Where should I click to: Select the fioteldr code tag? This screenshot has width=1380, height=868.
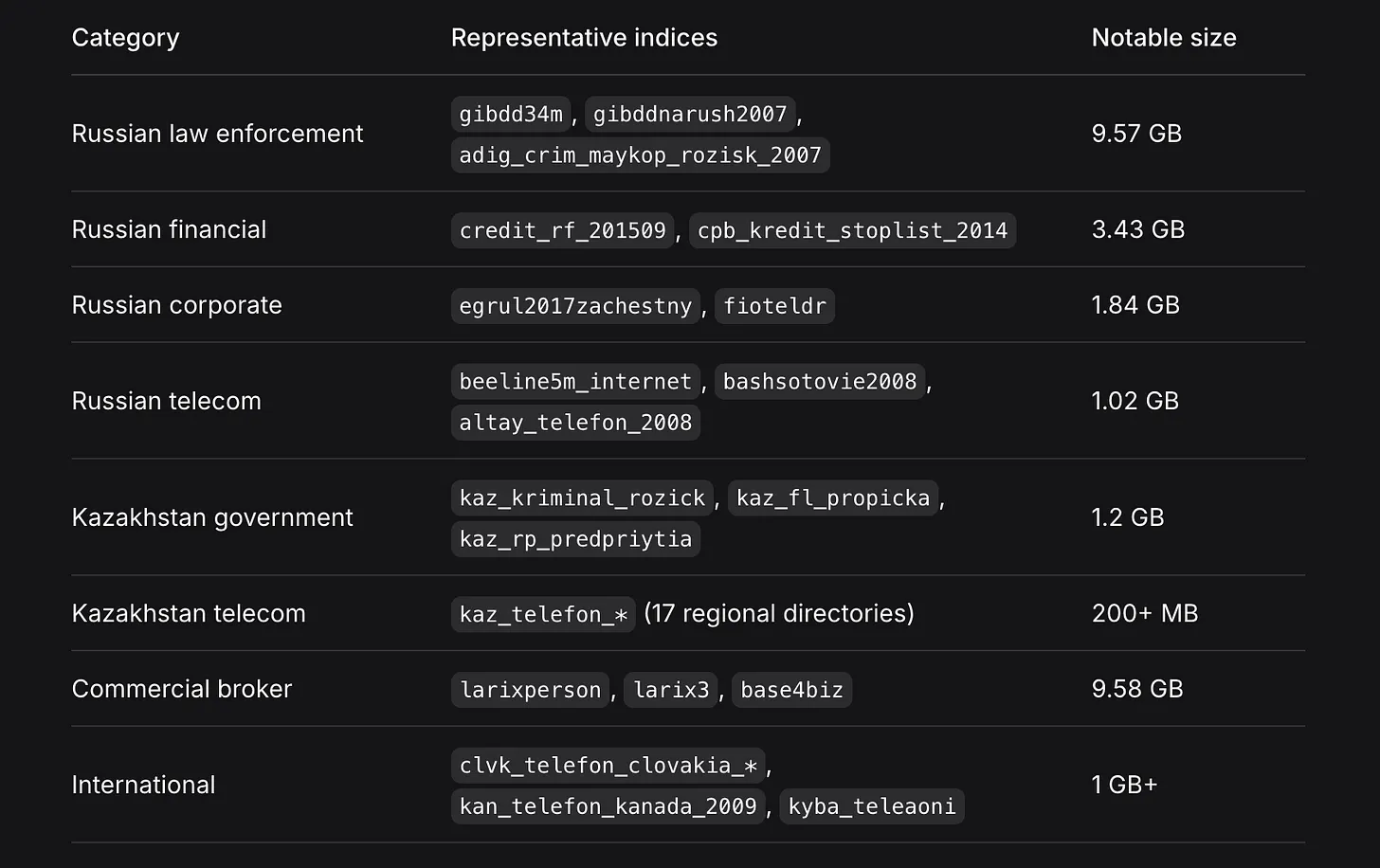tap(774, 306)
